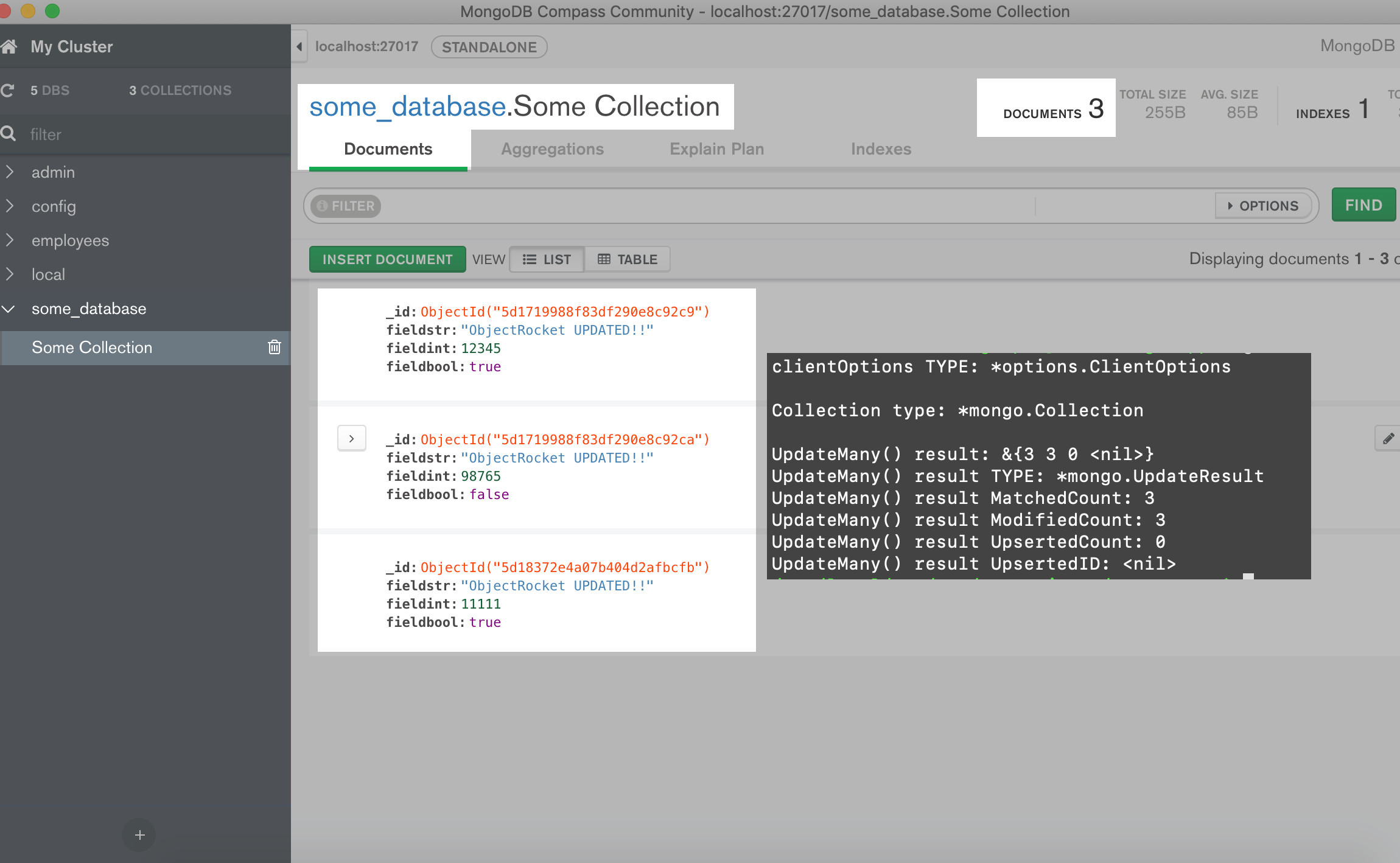Click the edit pencil icon on the document
This screenshot has height=863, width=1400.
(x=1388, y=438)
